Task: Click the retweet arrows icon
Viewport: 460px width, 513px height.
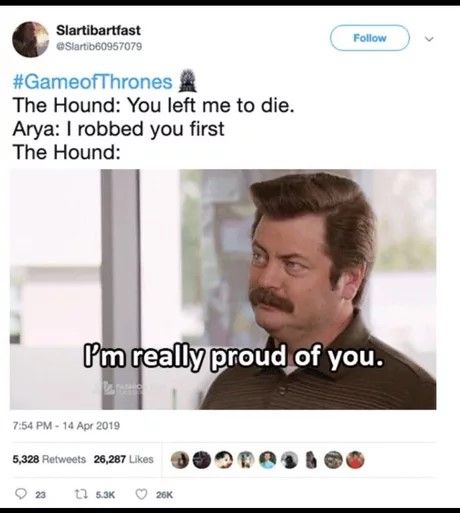Action: (x=81, y=494)
